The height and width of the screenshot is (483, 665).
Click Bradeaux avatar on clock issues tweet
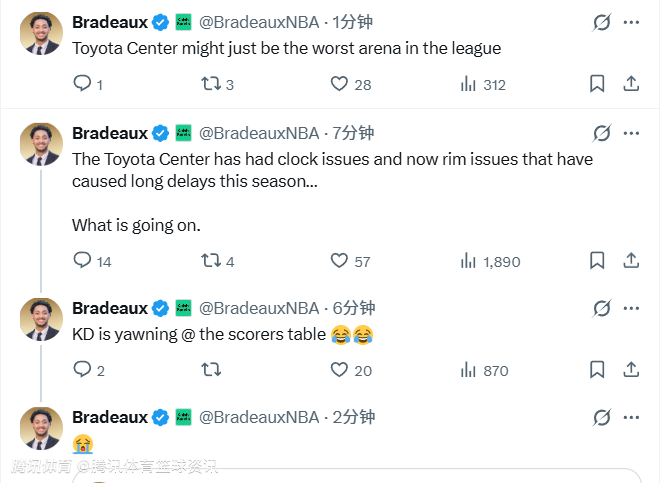pos(41,144)
